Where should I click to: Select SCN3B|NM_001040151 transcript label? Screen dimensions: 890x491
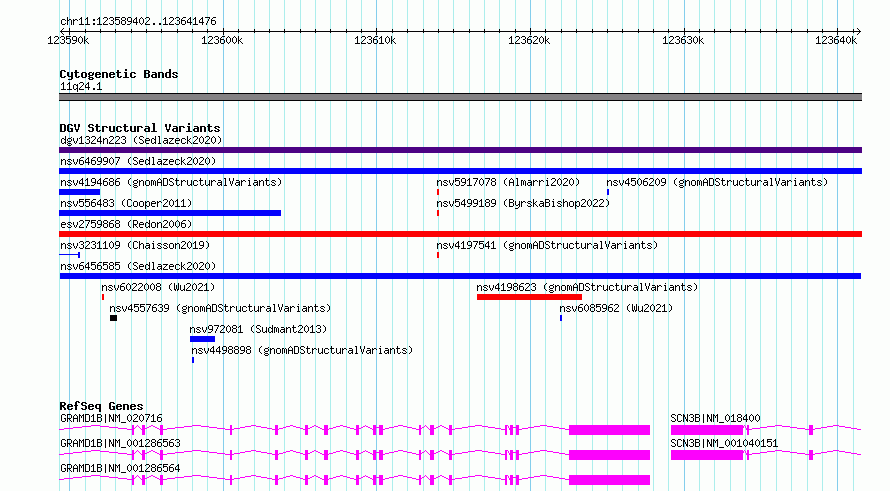[x=724, y=443]
